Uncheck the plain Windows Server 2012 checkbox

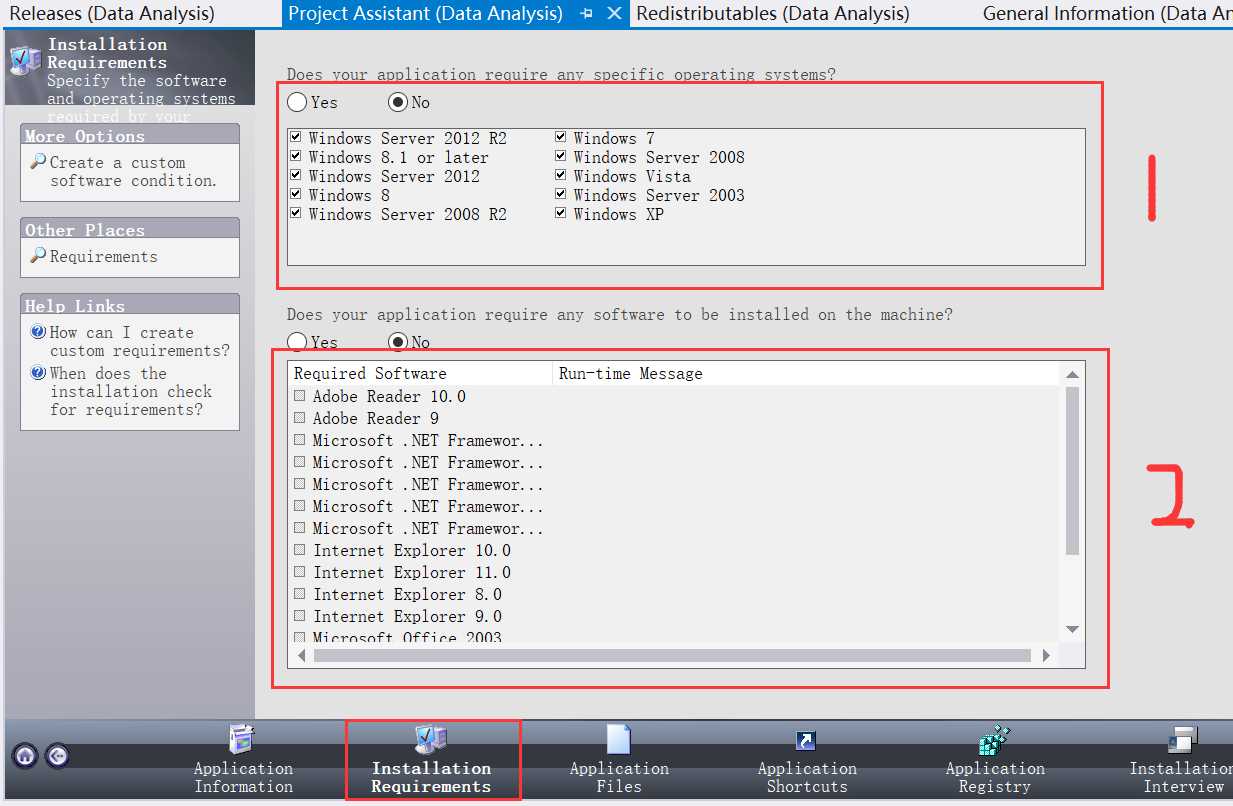click(x=296, y=175)
